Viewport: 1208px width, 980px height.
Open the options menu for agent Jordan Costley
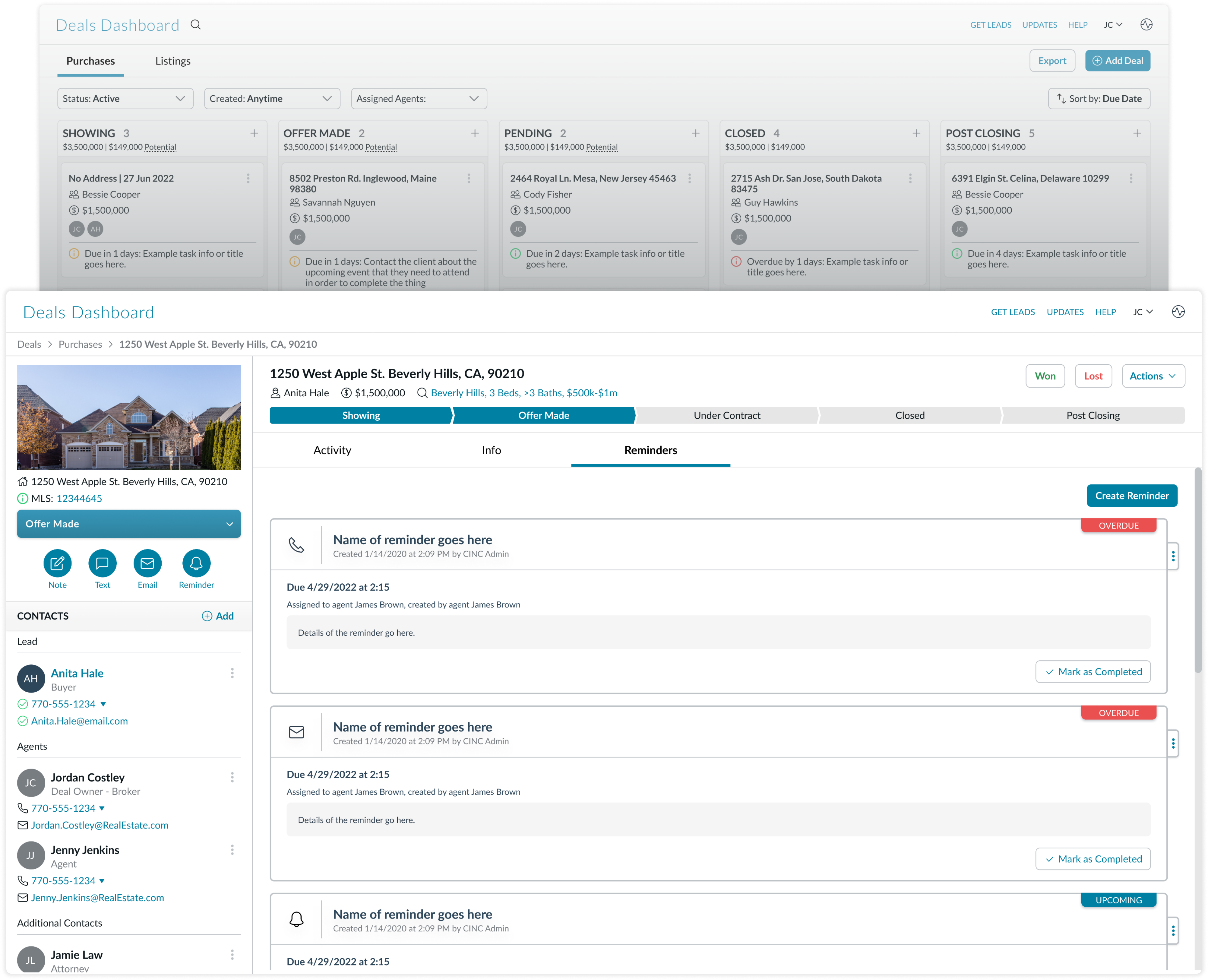pyautogui.click(x=232, y=777)
